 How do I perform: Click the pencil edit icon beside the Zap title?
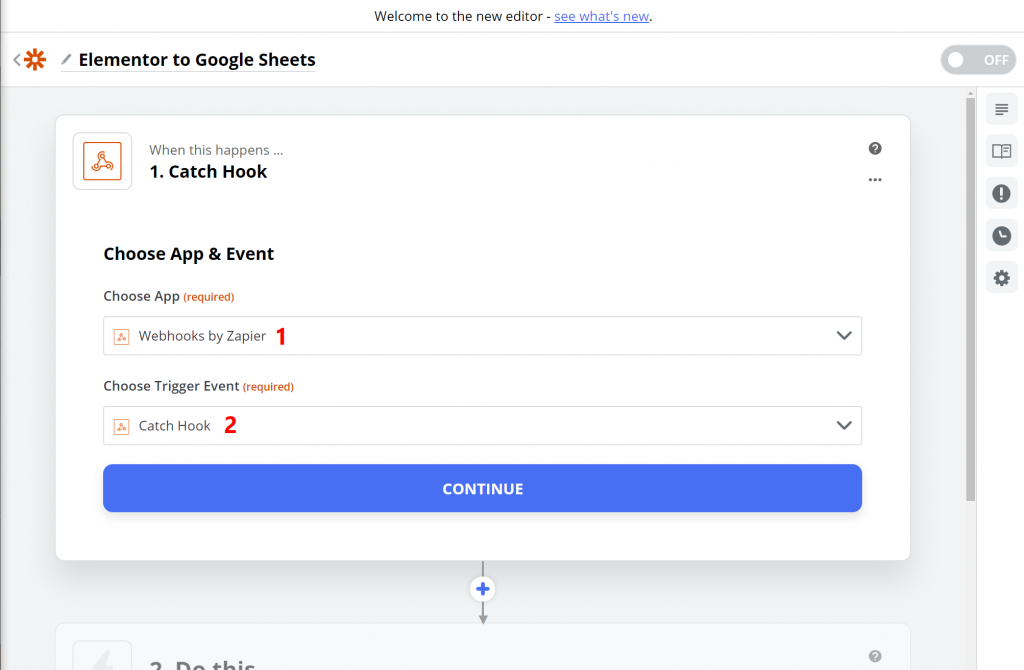click(x=66, y=60)
